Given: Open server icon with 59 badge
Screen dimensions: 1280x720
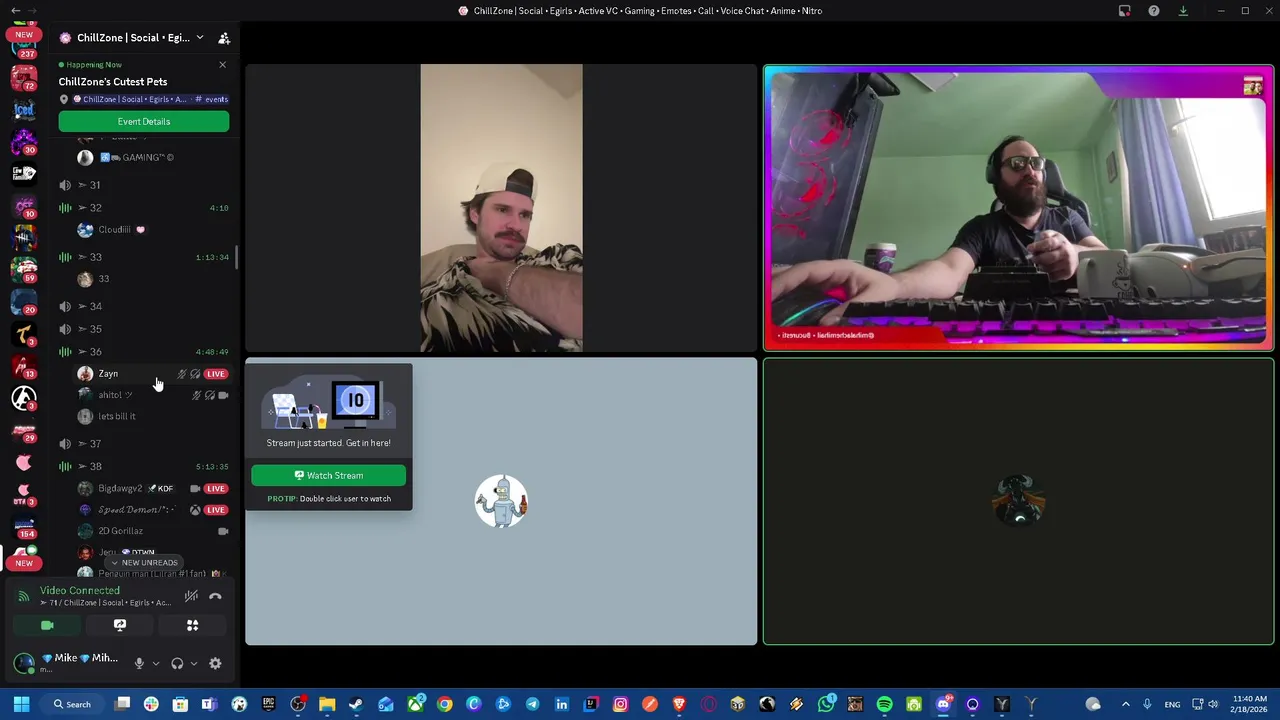Looking at the screenshot, I should (24, 268).
